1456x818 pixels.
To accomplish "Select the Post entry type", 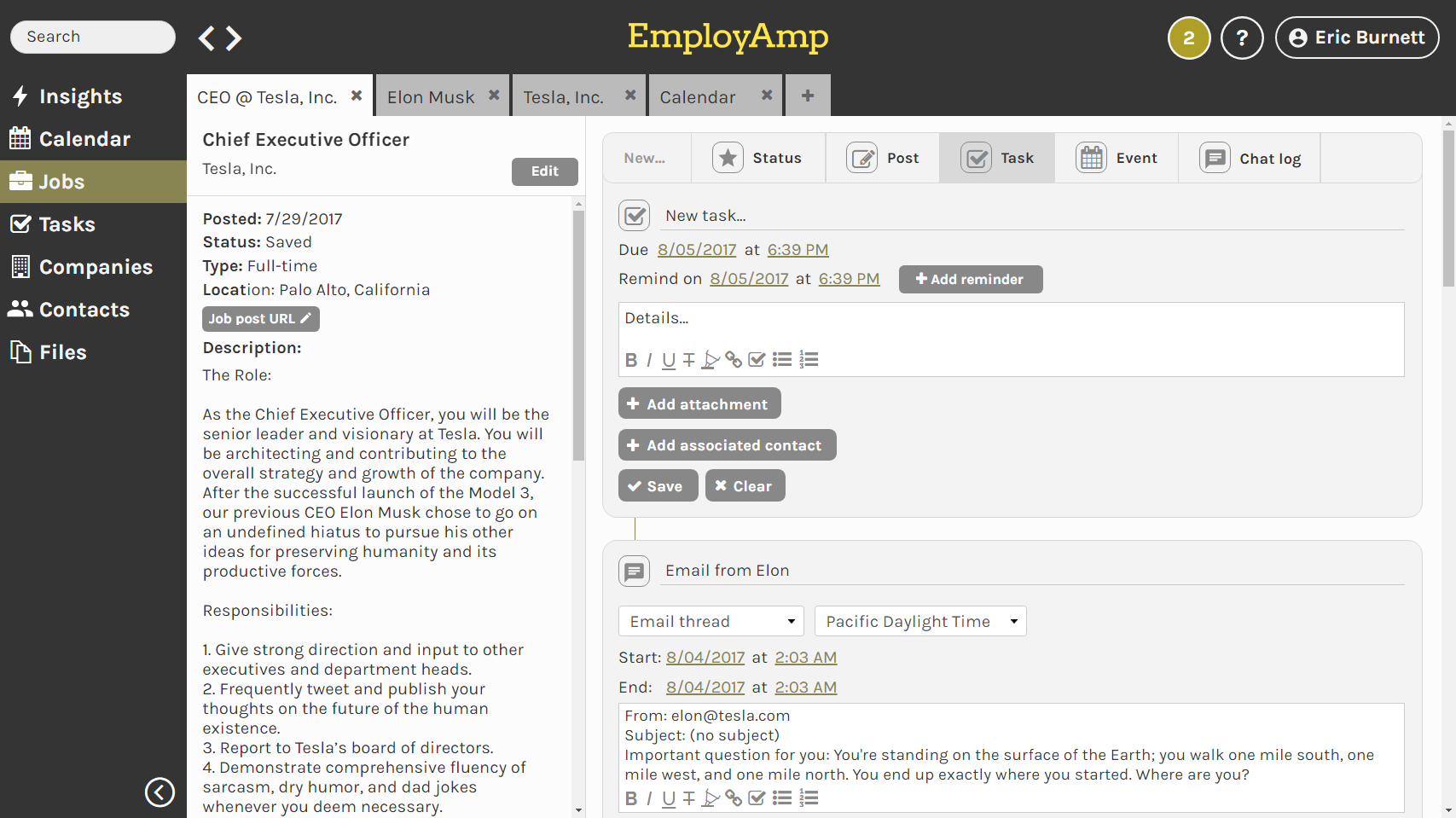I will (883, 158).
